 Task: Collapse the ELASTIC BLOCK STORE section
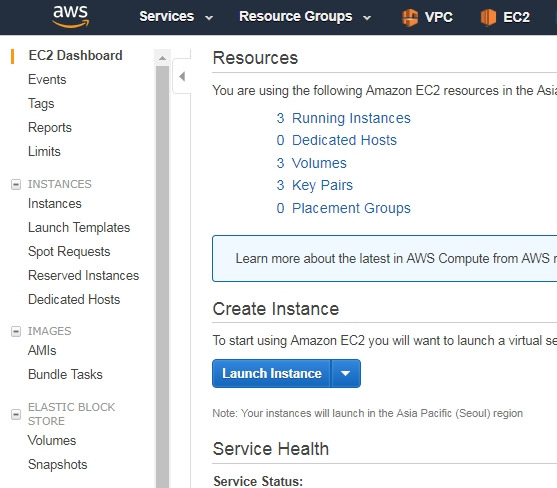(16, 414)
